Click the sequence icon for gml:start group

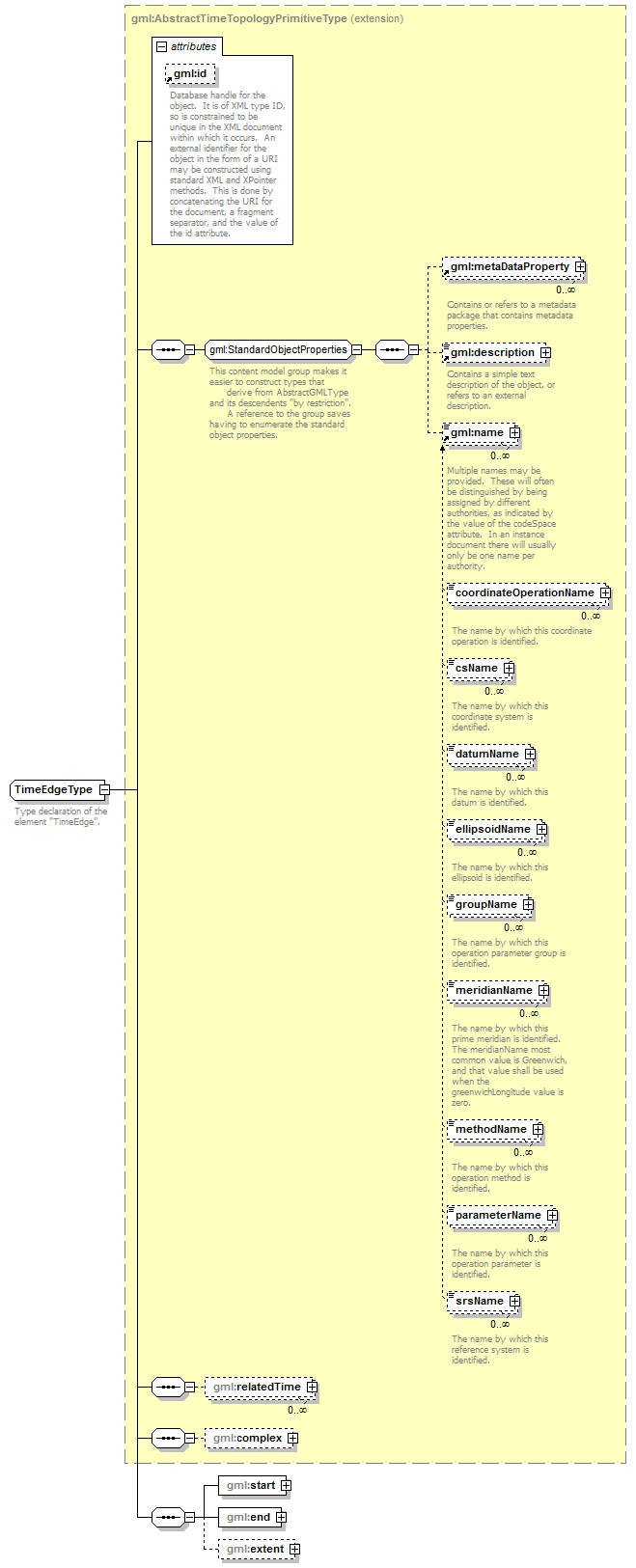[168, 1518]
